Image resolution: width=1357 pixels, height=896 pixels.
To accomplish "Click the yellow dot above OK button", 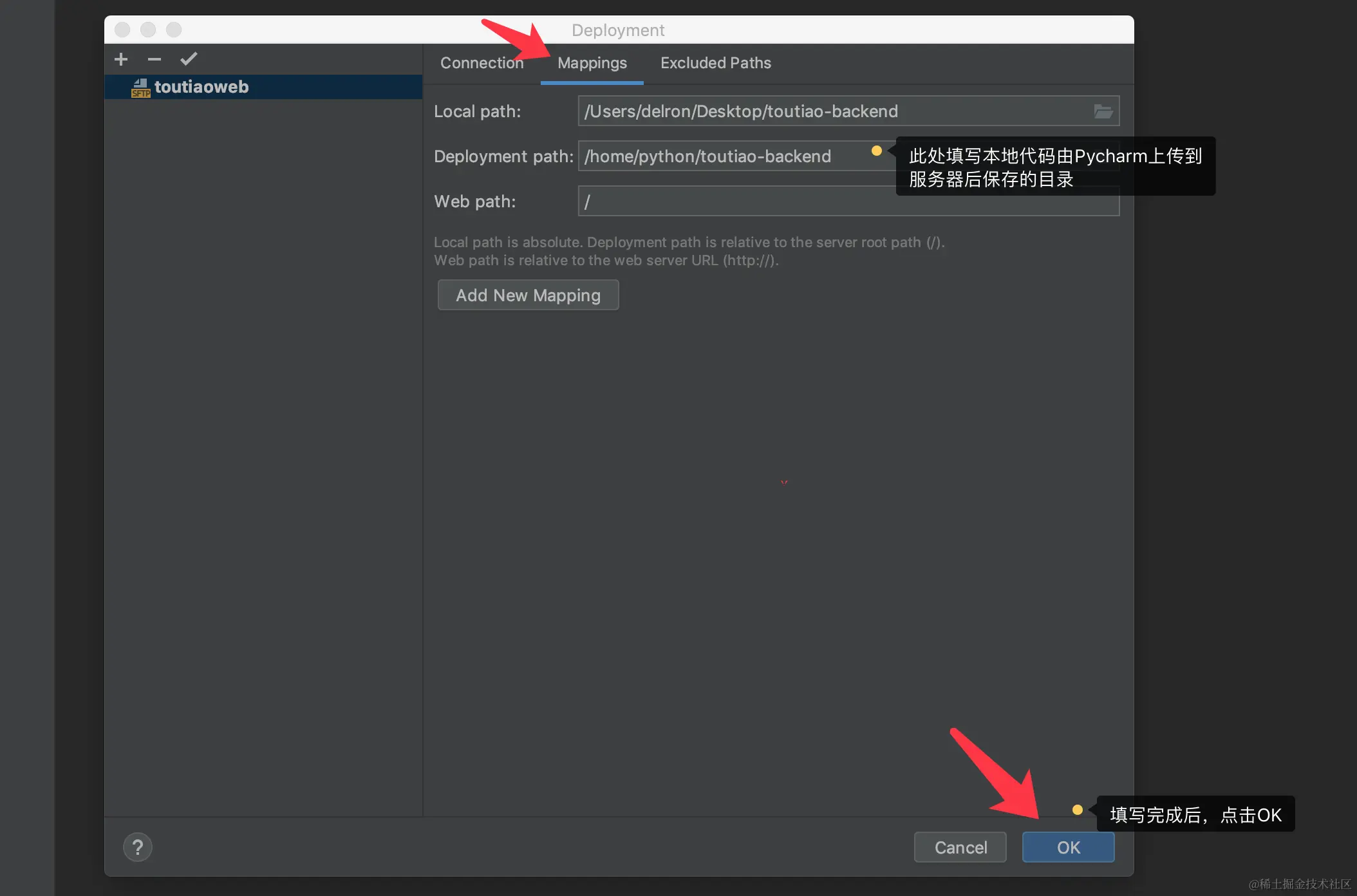I will point(1077,810).
